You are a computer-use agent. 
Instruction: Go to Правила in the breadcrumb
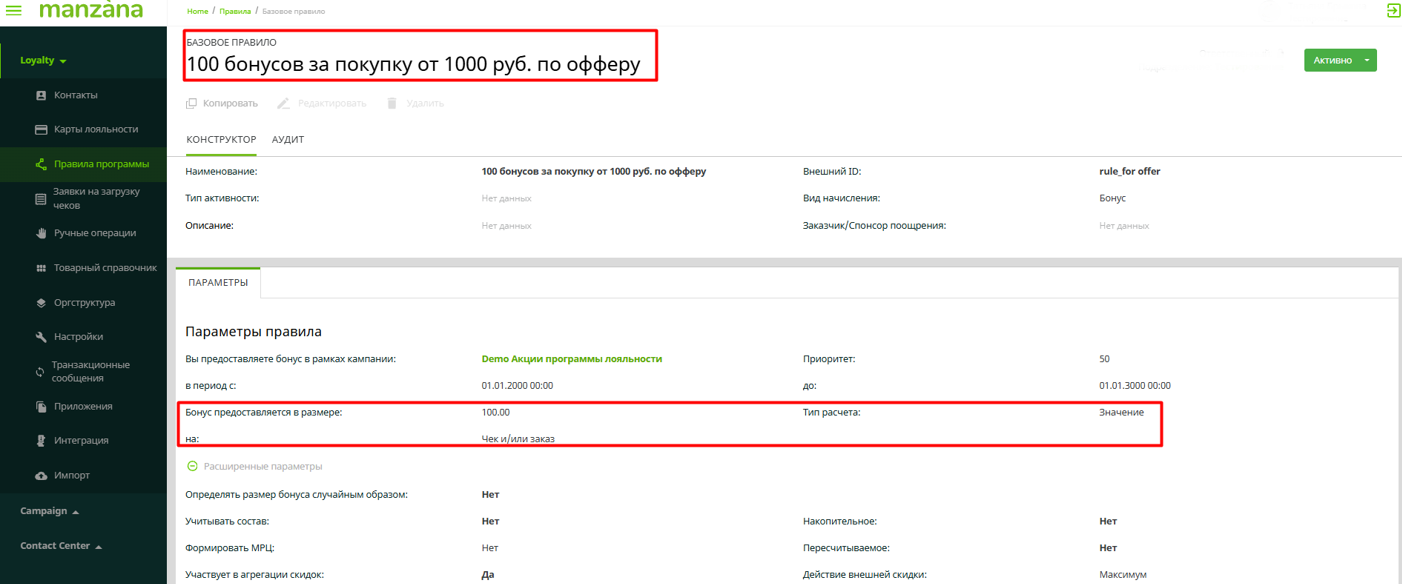pyautogui.click(x=235, y=11)
